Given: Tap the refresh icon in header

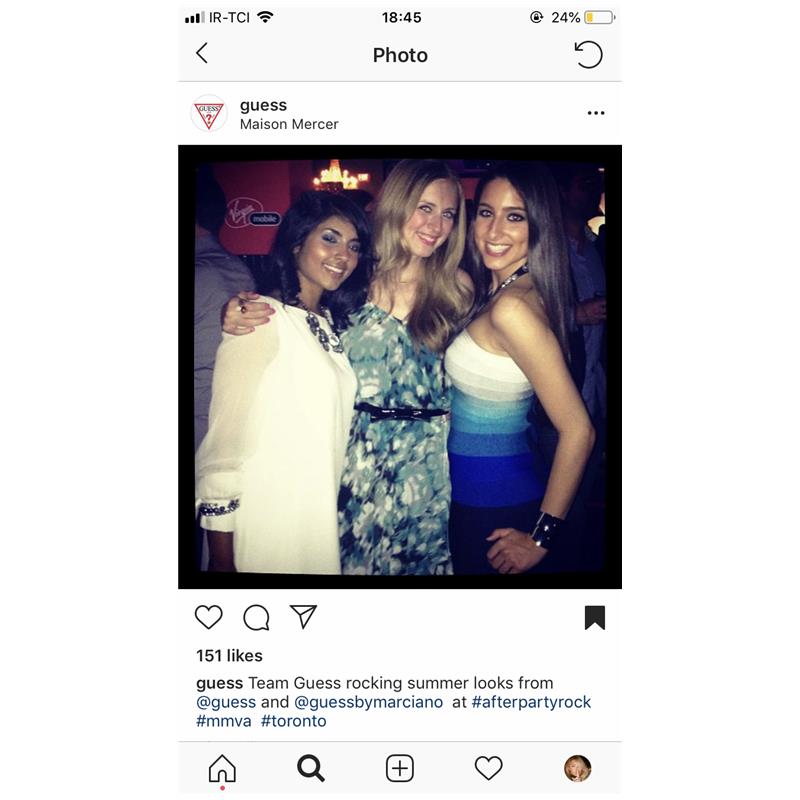Looking at the screenshot, I should (x=588, y=55).
